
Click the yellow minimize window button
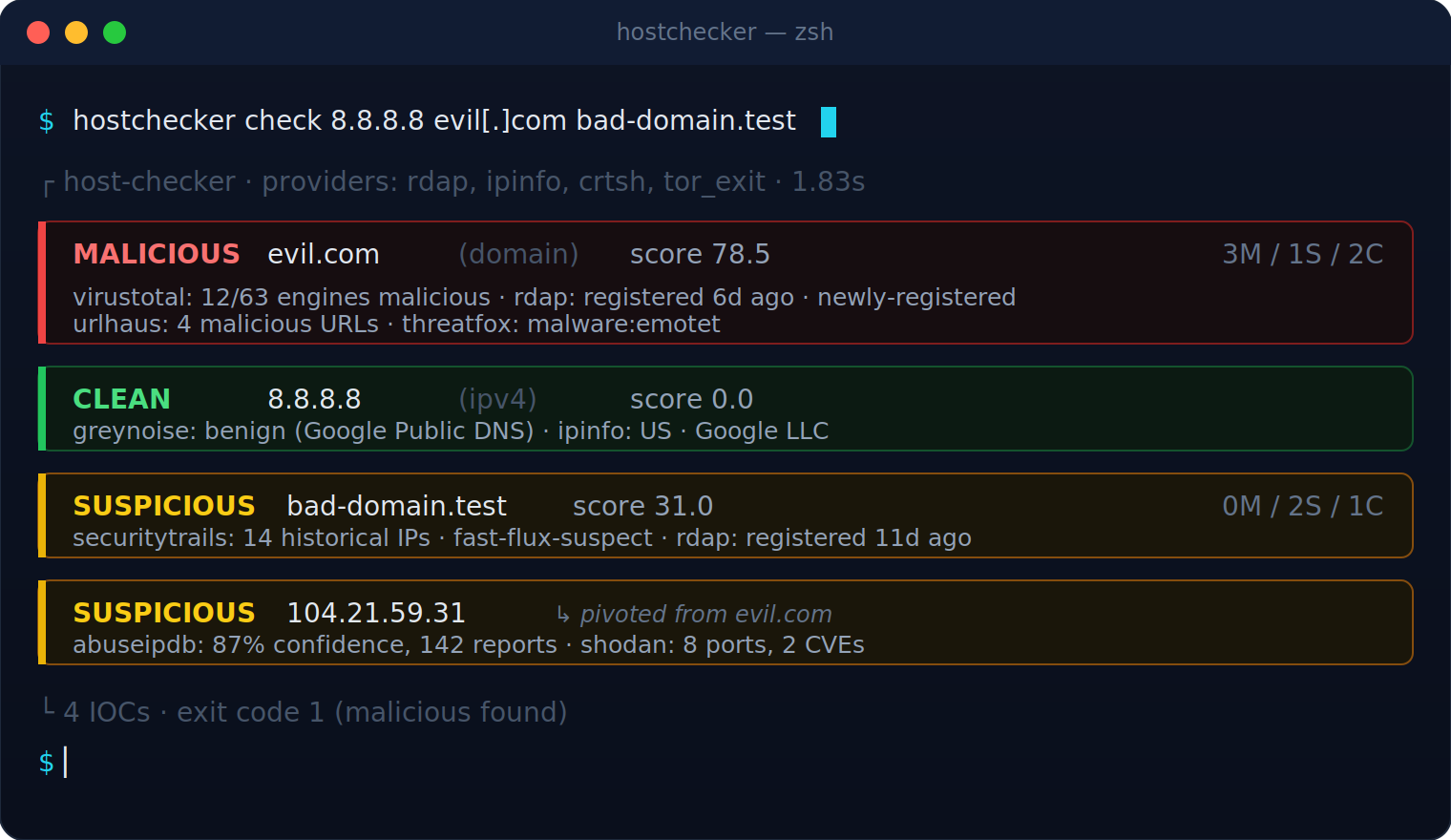[76, 32]
